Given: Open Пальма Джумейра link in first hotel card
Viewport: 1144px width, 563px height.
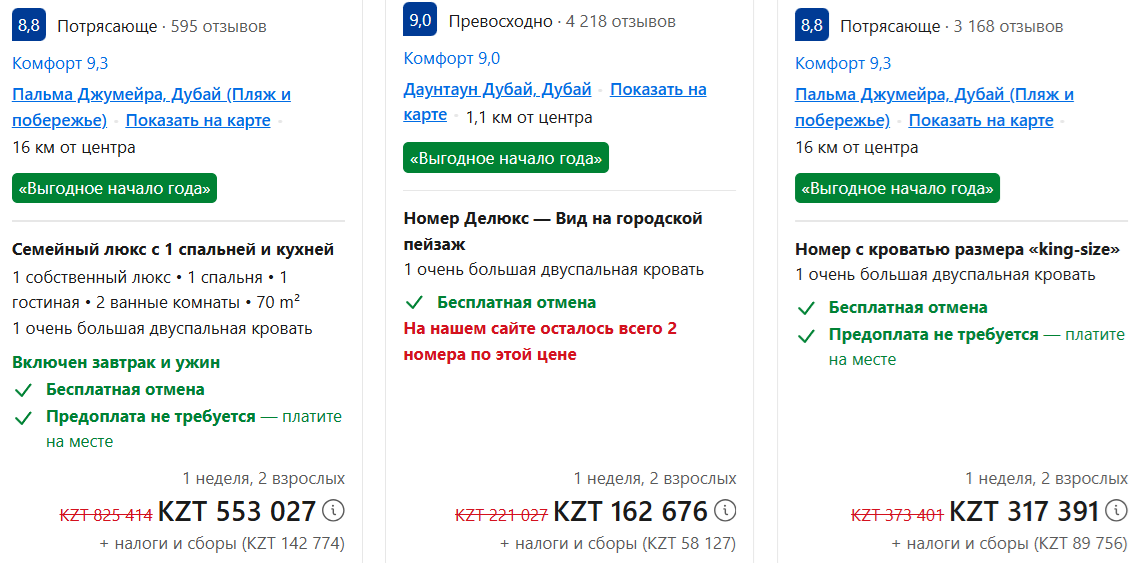Looking at the screenshot, I should (151, 95).
